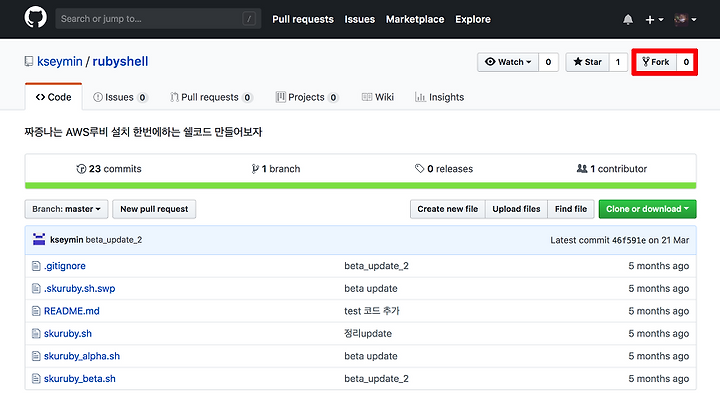This screenshot has width=720, height=397.
Task: Open Explore in top navigation
Action: pos(472,19)
